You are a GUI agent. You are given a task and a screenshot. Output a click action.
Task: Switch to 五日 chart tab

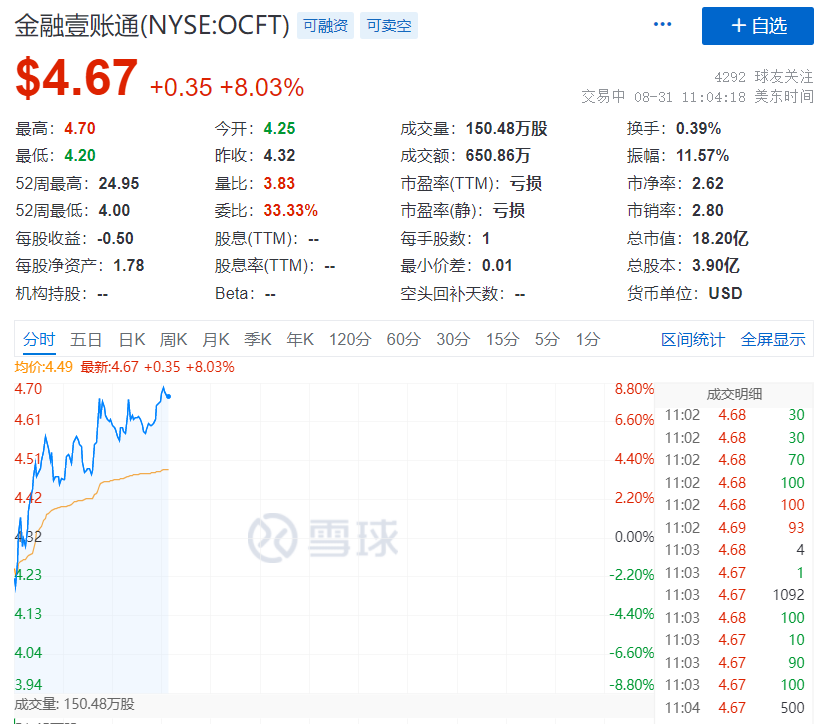86,340
